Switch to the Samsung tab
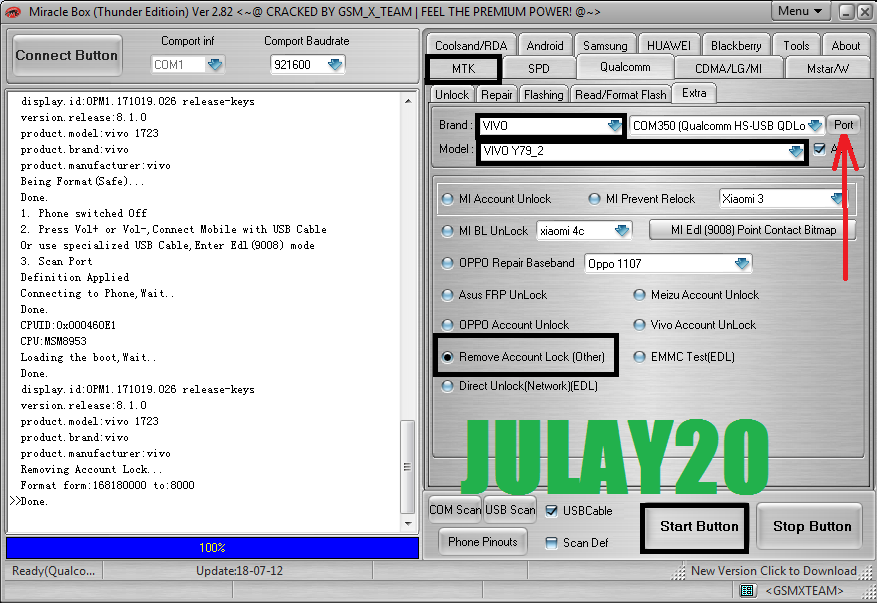This screenshot has height=604, width=877. click(x=605, y=46)
